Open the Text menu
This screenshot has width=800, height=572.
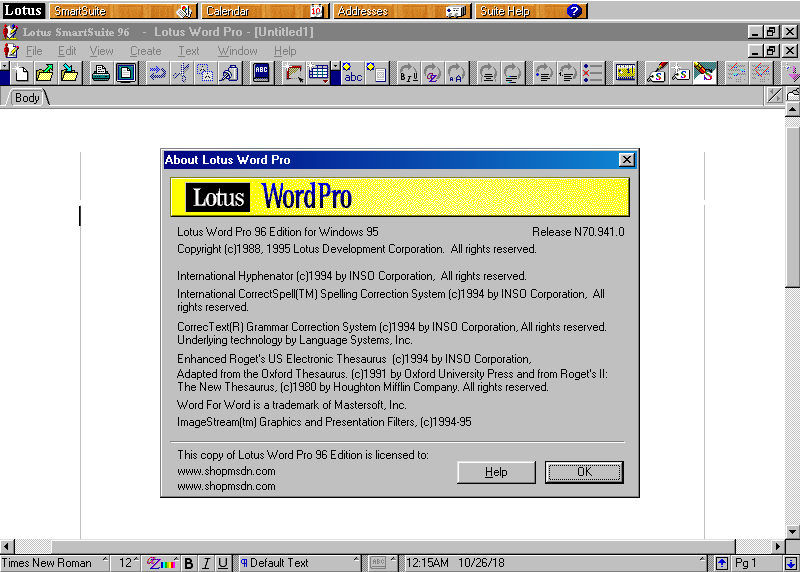pyautogui.click(x=188, y=51)
